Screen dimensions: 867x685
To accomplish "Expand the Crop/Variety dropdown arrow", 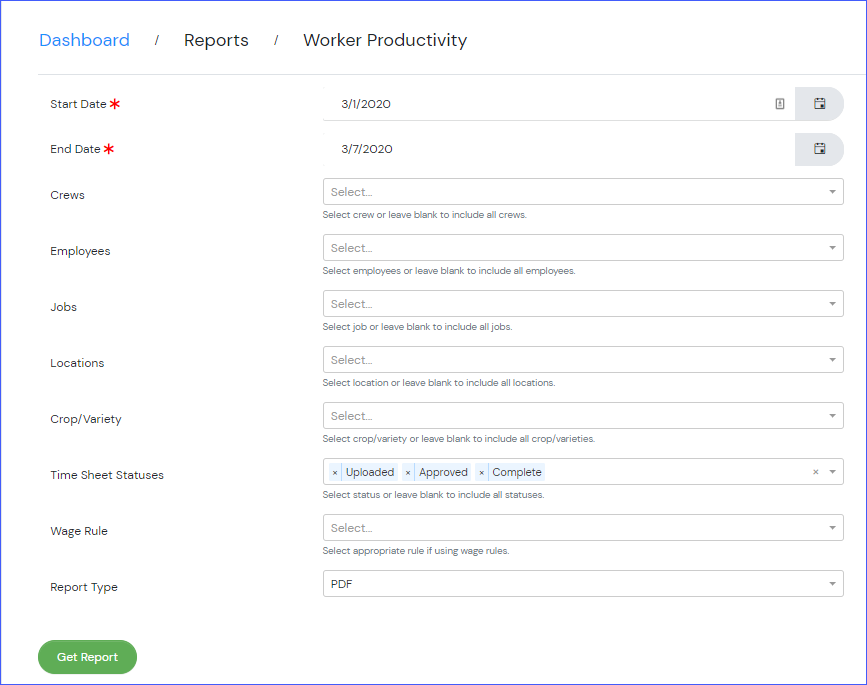I will pos(832,416).
